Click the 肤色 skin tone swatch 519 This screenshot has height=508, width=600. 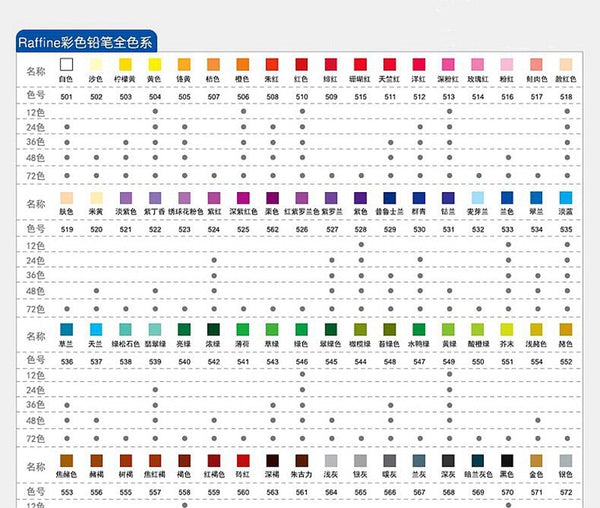point(67,197)
